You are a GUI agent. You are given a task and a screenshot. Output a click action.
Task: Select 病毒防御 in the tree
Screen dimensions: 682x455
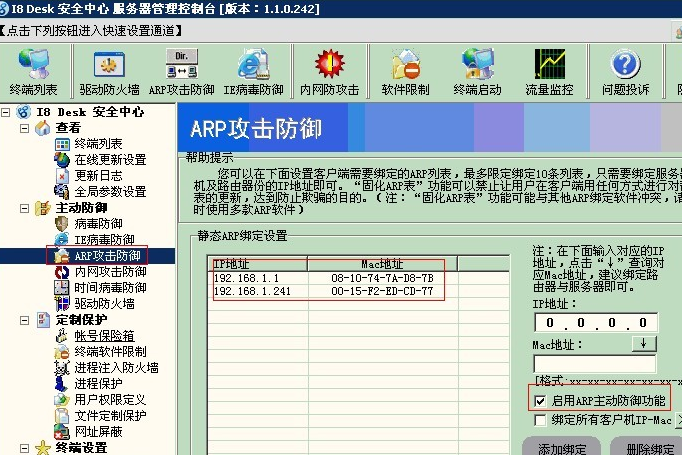[x=98, y=224]
